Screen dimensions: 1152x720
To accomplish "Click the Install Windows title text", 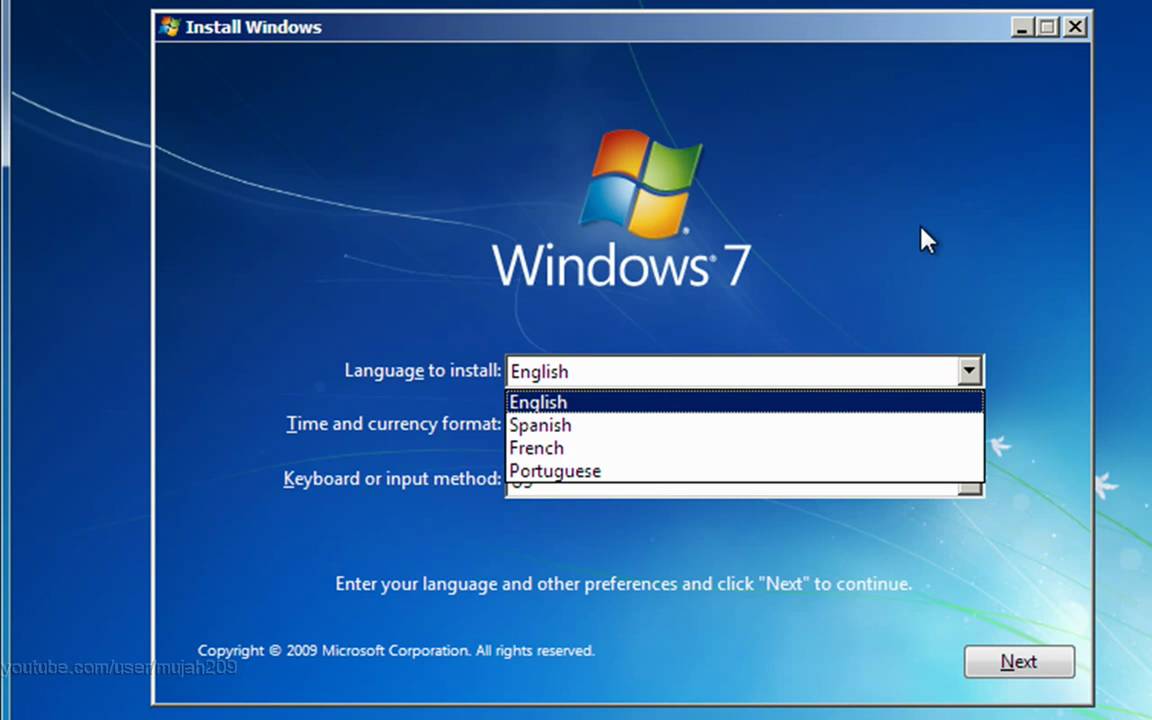I will tap(253, 27).
